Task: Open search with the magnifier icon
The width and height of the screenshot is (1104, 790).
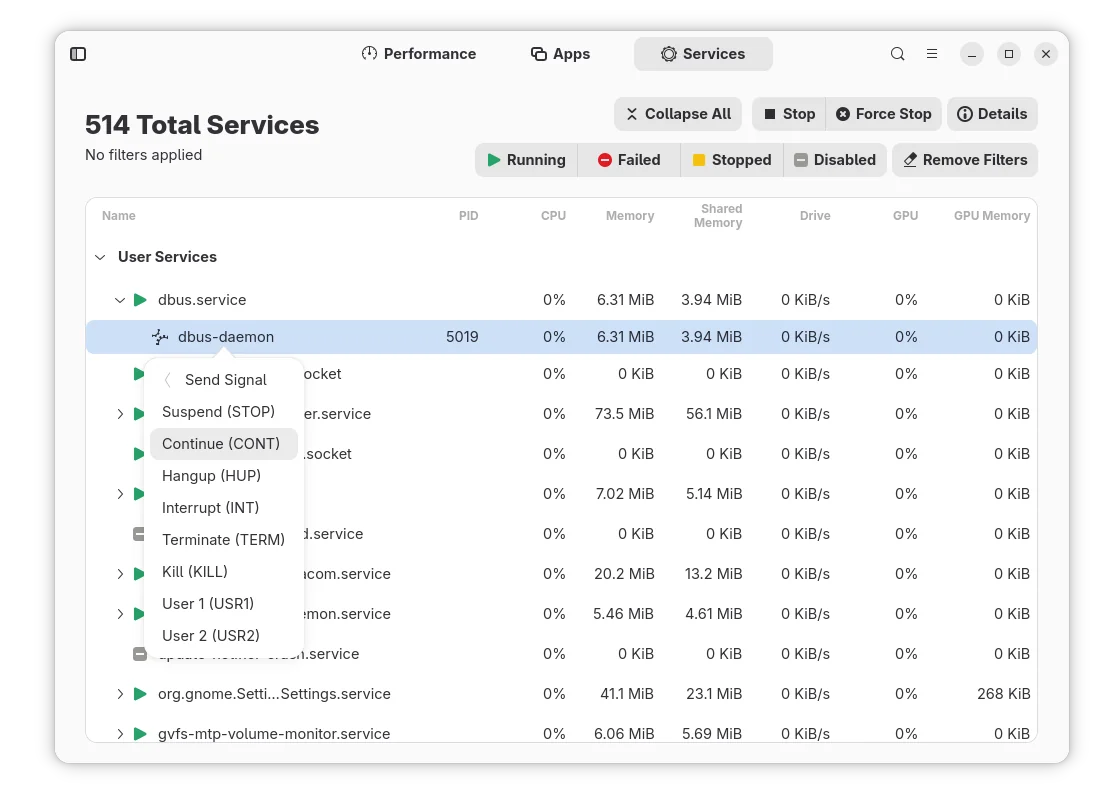Action: pos(898,54)
